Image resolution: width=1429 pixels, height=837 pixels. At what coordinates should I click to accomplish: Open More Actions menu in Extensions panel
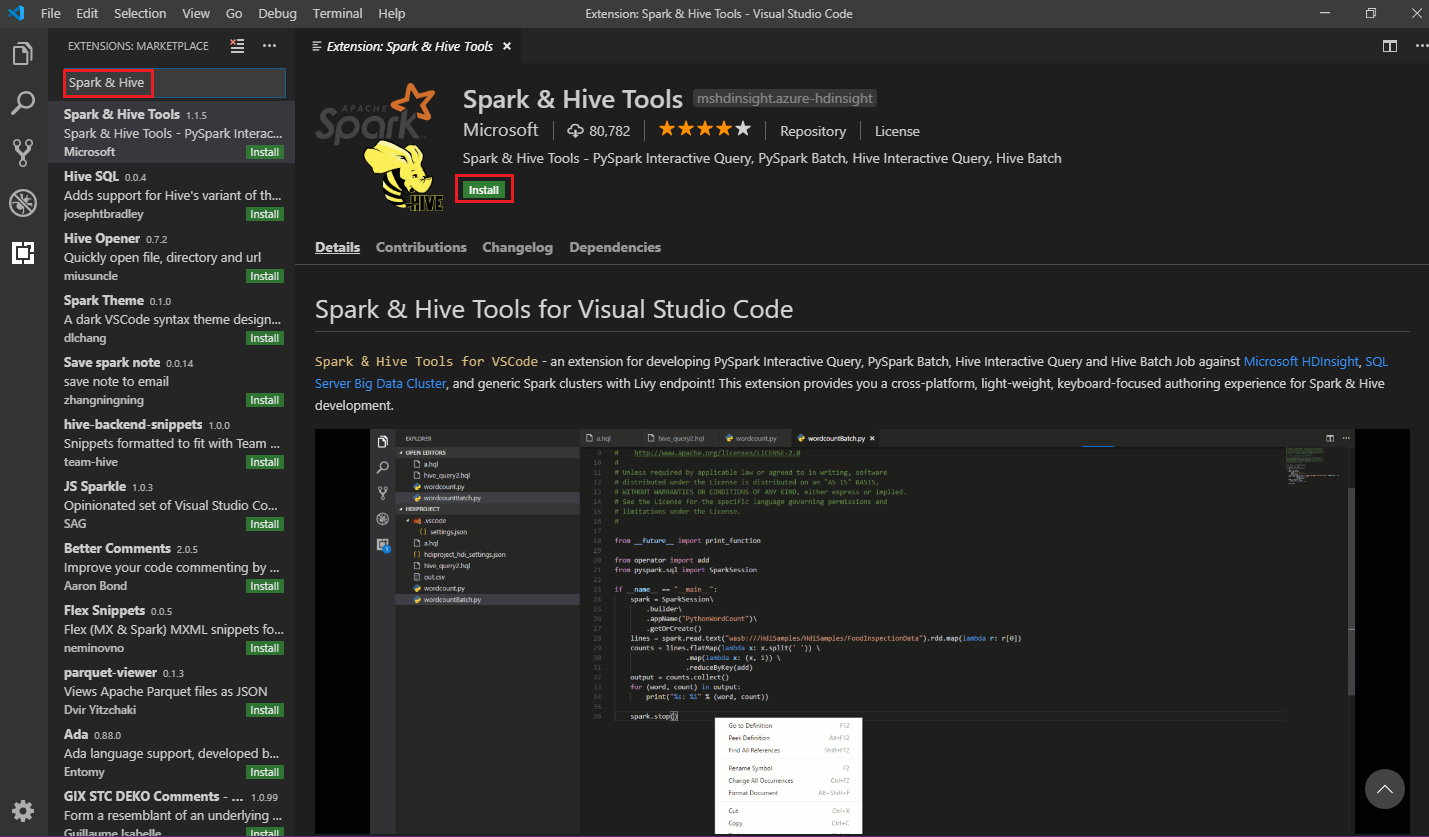click(269, 46)
